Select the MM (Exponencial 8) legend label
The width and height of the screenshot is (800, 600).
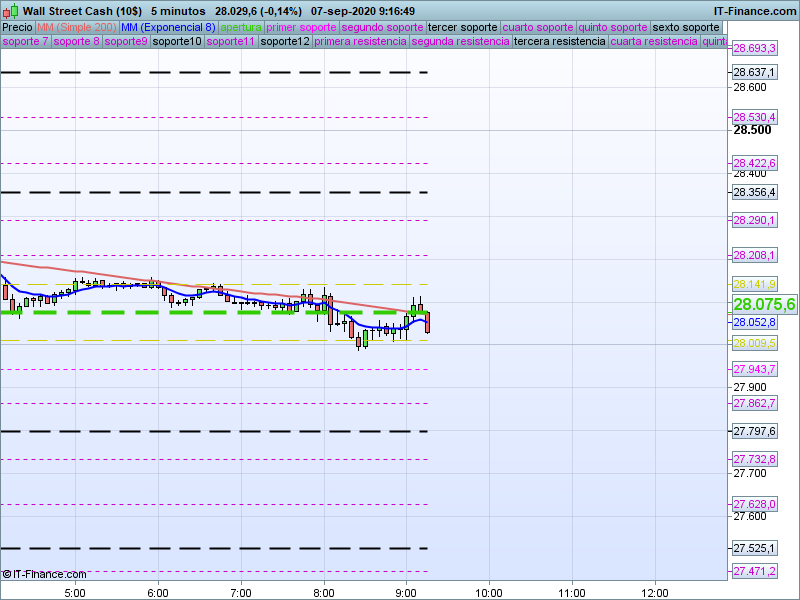click(168, 28)
